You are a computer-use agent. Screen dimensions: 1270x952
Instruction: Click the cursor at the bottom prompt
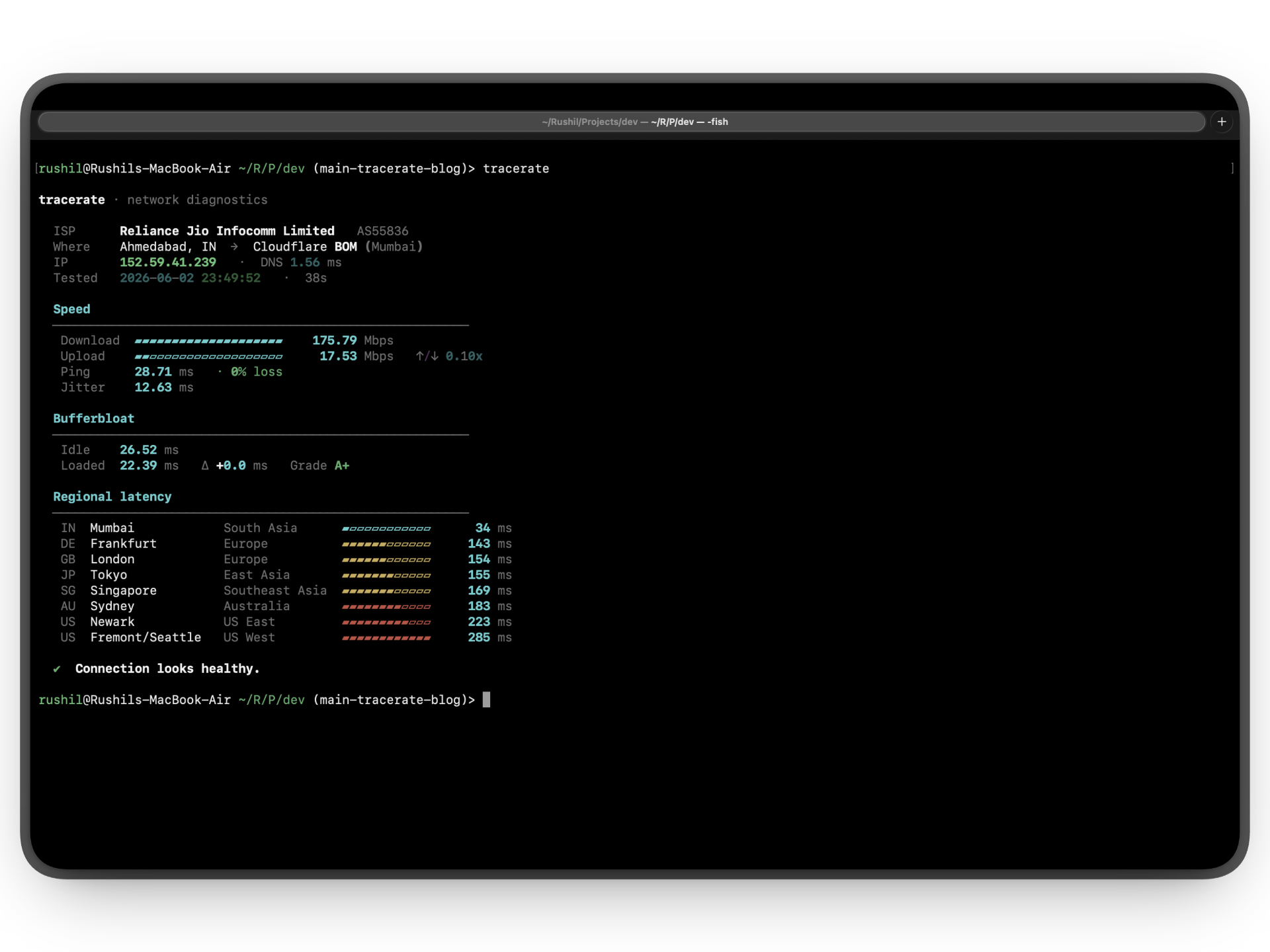486,699
